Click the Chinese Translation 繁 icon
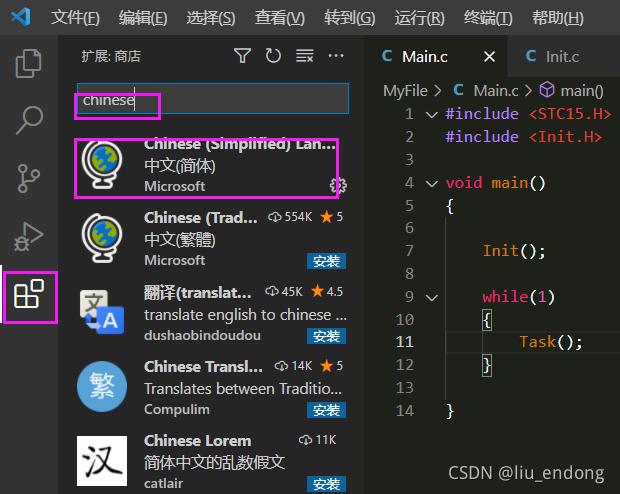This screenshot has width=620, height=494. click(102, 386)
